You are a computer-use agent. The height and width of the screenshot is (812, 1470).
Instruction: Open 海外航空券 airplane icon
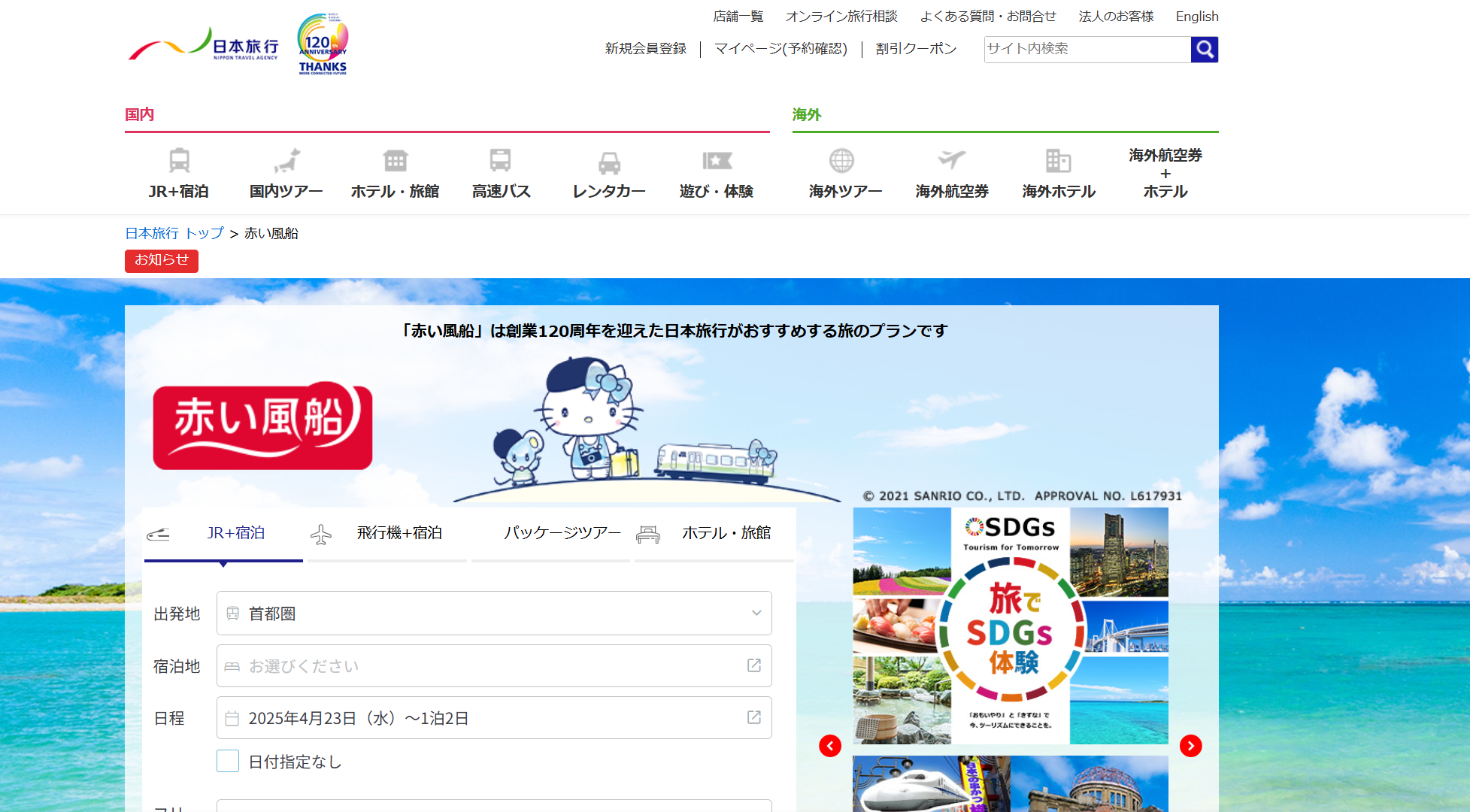(x=951, y=159)
